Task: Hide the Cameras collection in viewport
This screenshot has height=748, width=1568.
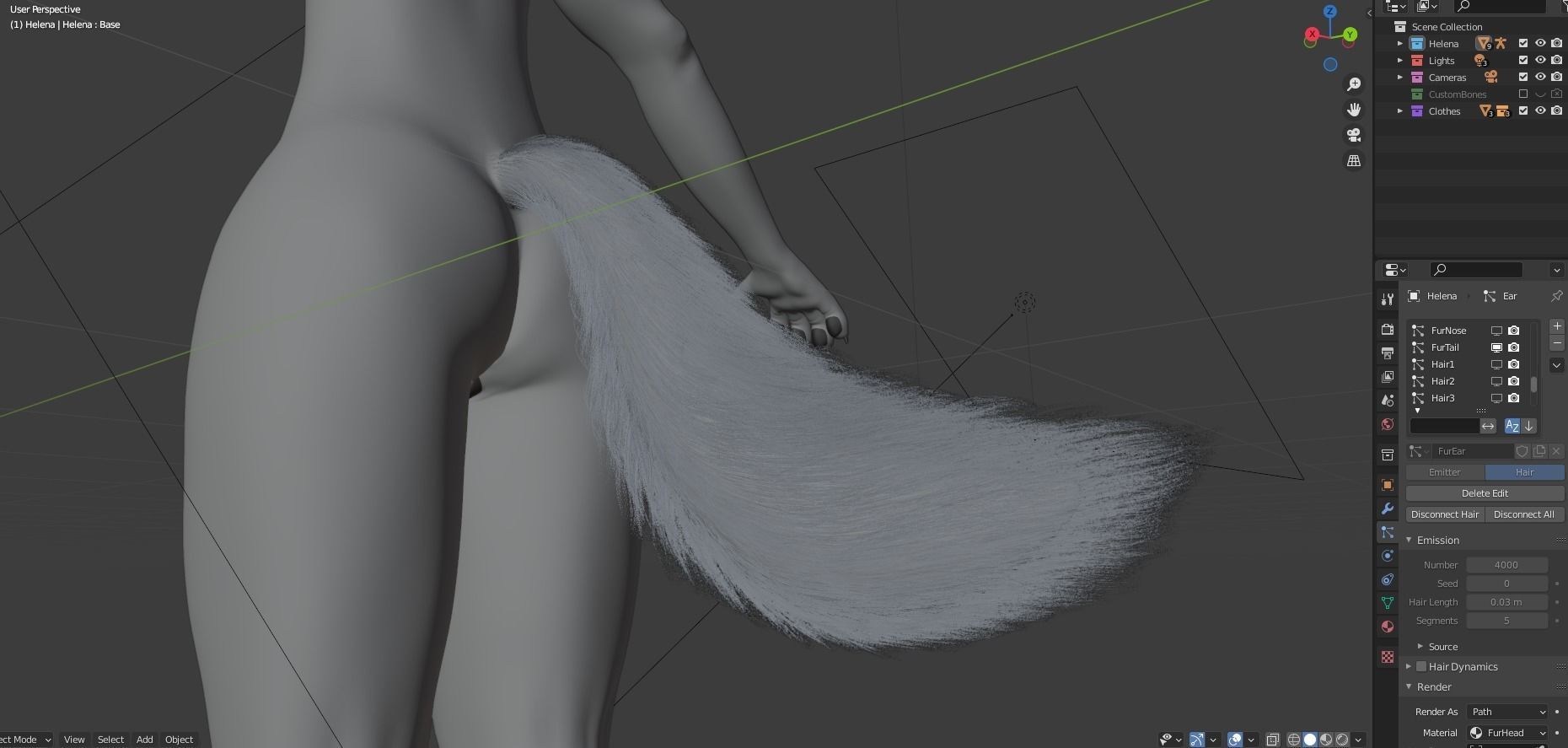Action: click(1540, 77)
